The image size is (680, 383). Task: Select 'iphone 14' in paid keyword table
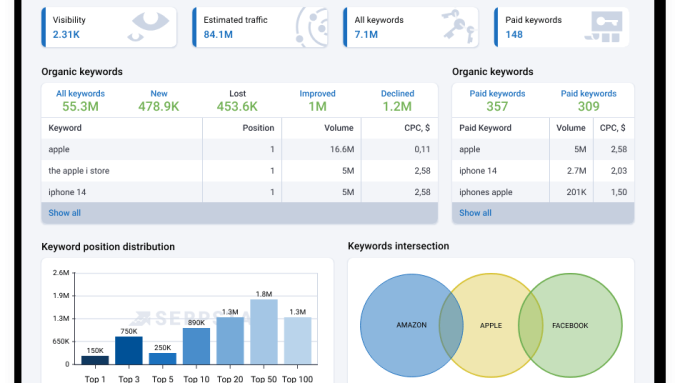(x=477, y=170)
